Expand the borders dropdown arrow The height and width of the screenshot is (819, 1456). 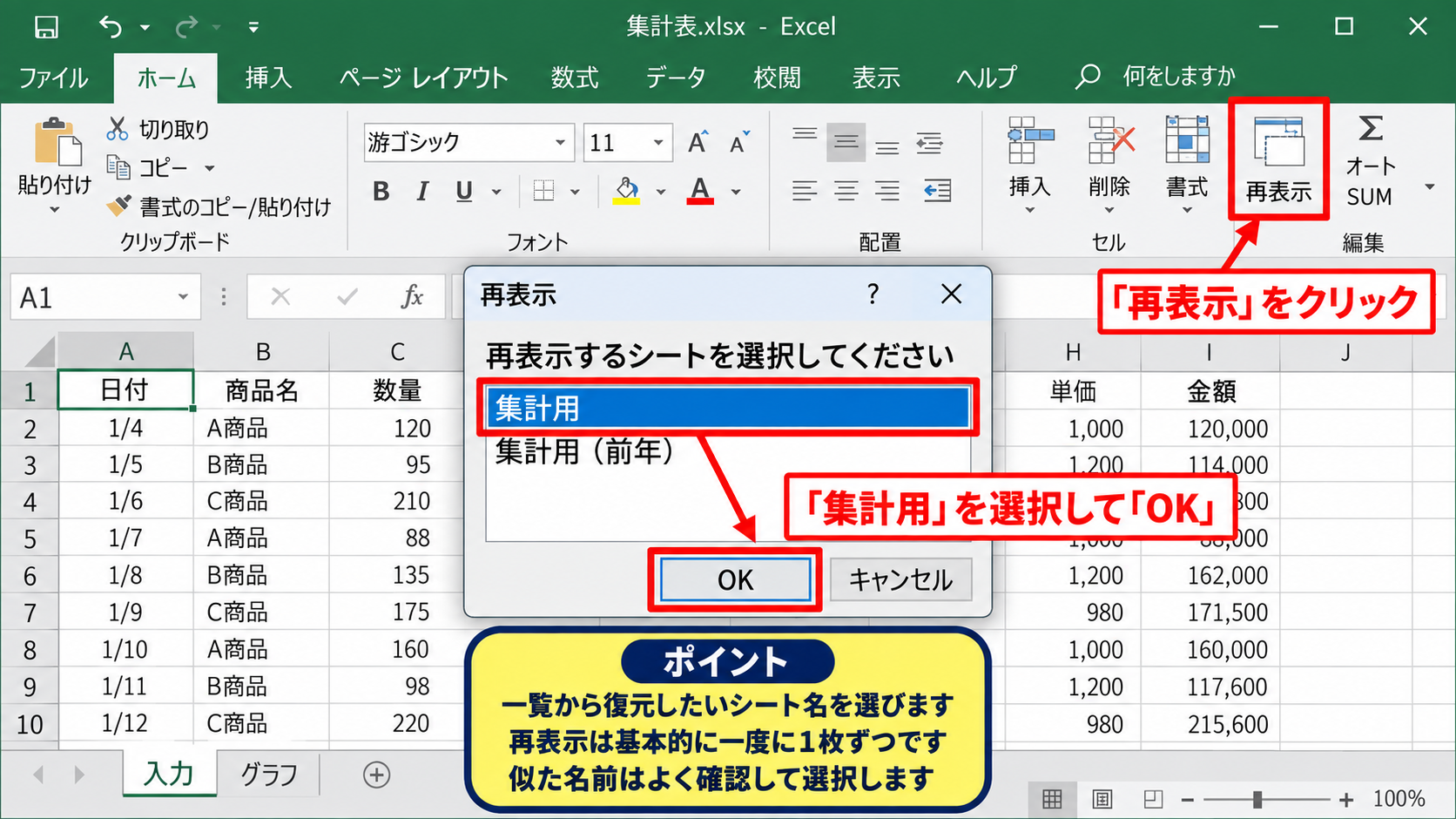575,192
